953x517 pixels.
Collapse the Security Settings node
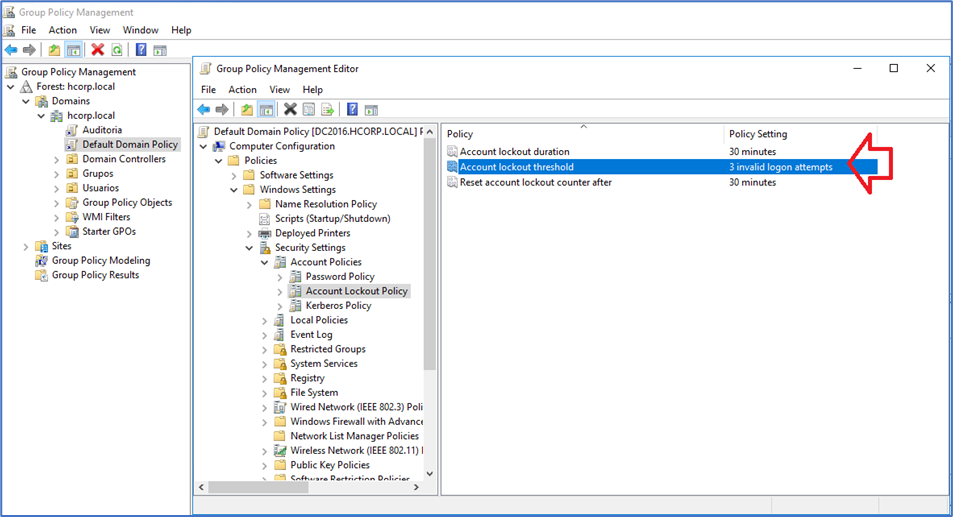click(250, 248)
